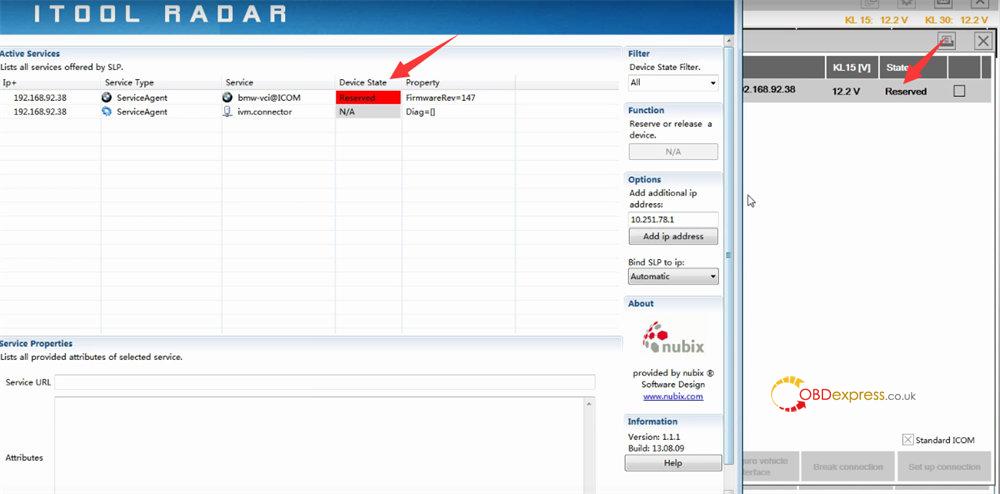
Task: Click the BMW icon beside first ServiceAgent
Action: (x=107, y=98)
